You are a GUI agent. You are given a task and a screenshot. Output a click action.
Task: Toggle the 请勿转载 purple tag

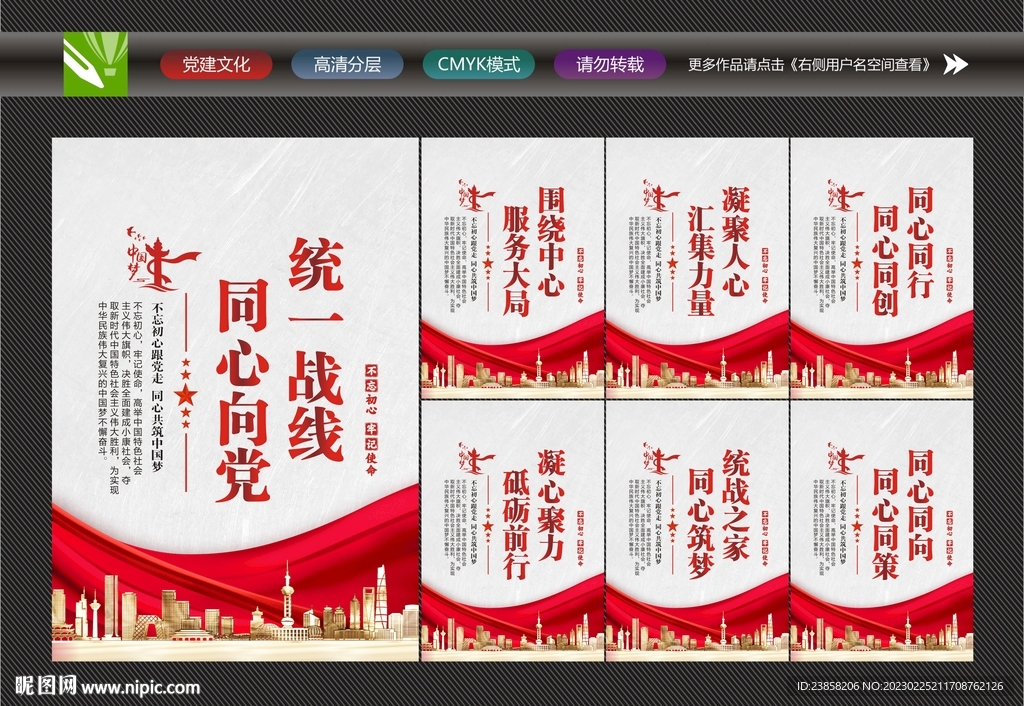tap(608, 63)
